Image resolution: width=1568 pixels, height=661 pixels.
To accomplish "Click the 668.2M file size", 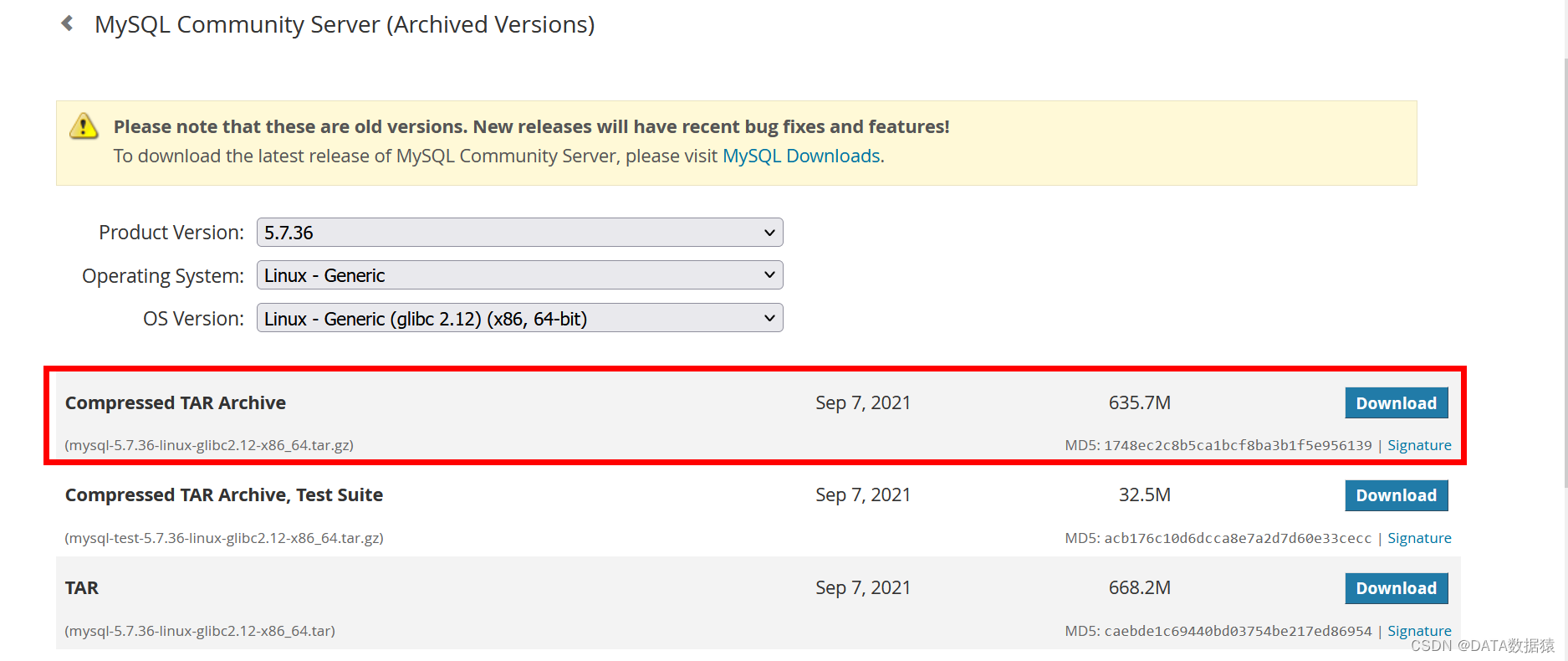I will (1139, 588).
